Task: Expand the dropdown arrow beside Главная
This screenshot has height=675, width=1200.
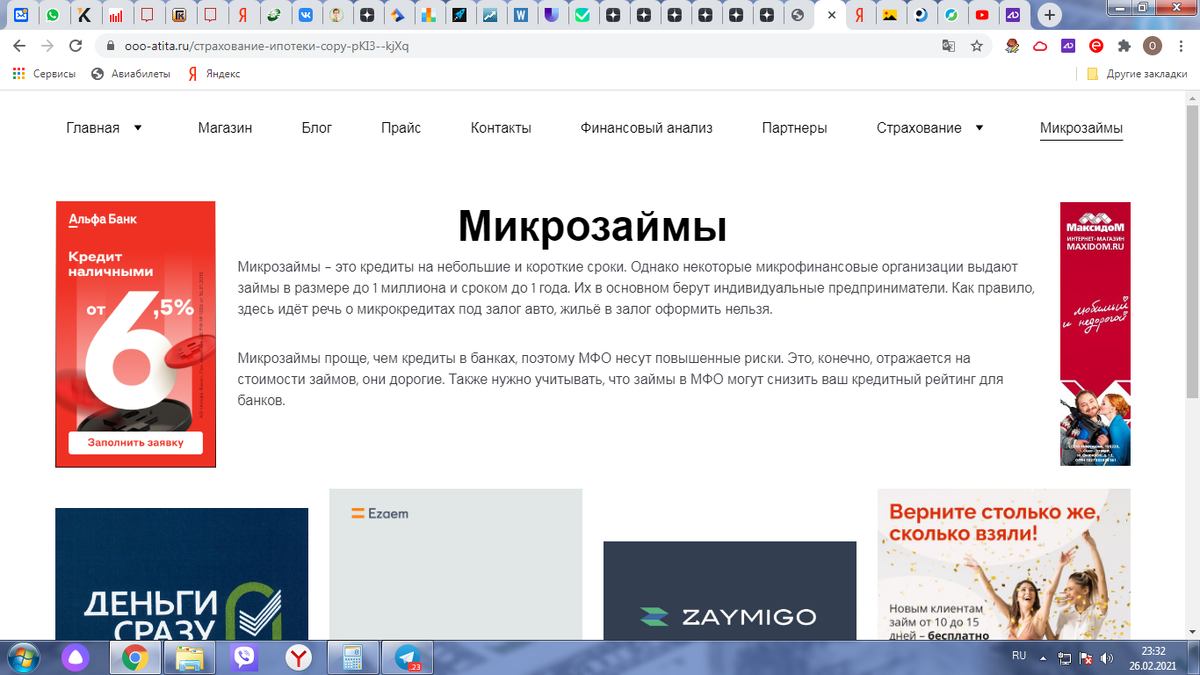Action: 138,128
